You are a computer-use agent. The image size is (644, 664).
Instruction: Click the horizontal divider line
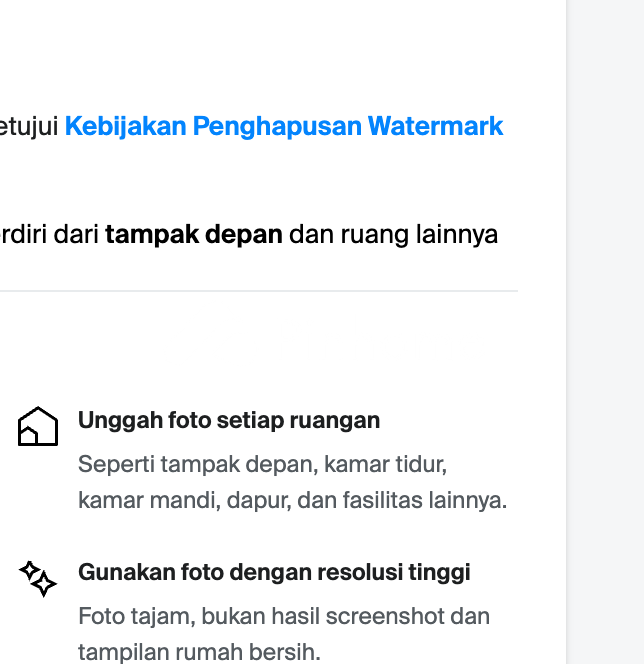(x=258, y=291)
